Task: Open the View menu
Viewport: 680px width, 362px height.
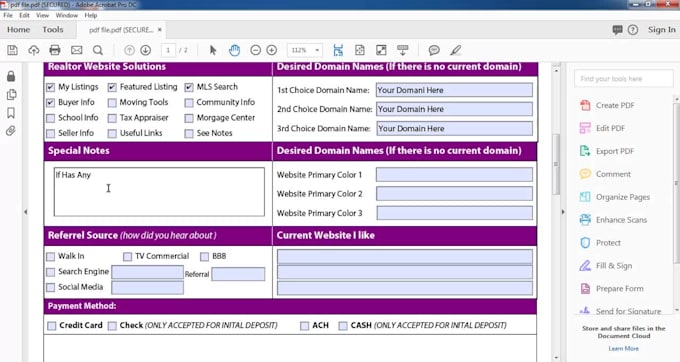Action: pos(42,15)
